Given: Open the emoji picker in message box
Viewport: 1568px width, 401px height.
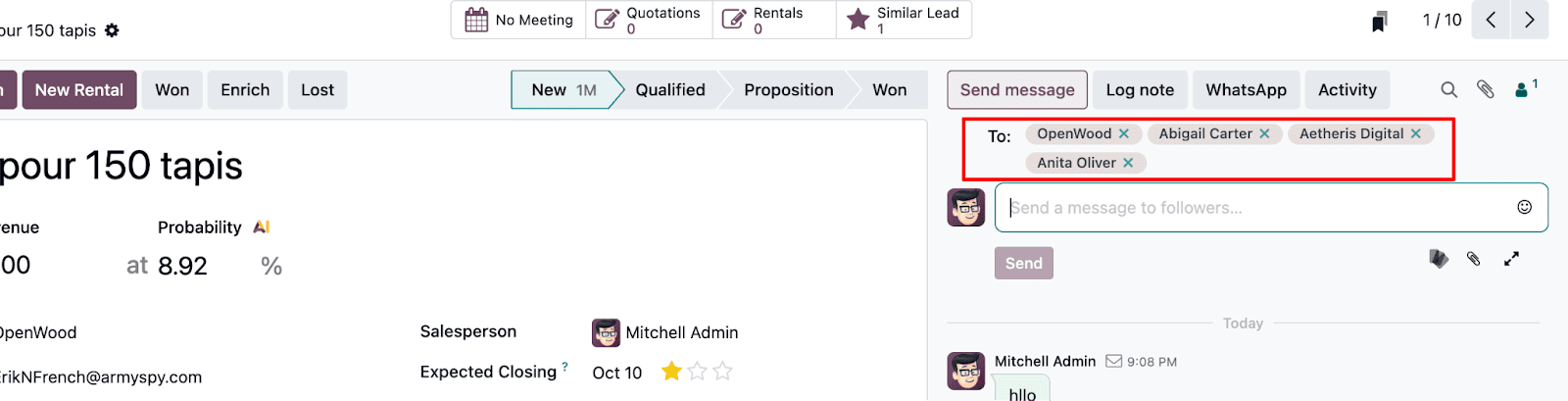Looking at the screenshot, I should point(1524,207).
